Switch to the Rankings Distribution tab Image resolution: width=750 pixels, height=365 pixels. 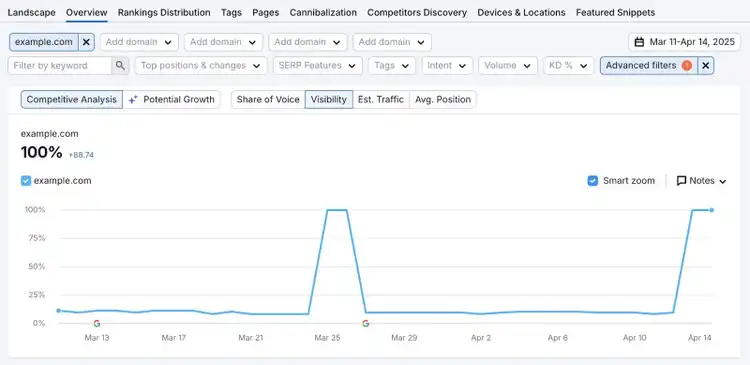[164, 12]
